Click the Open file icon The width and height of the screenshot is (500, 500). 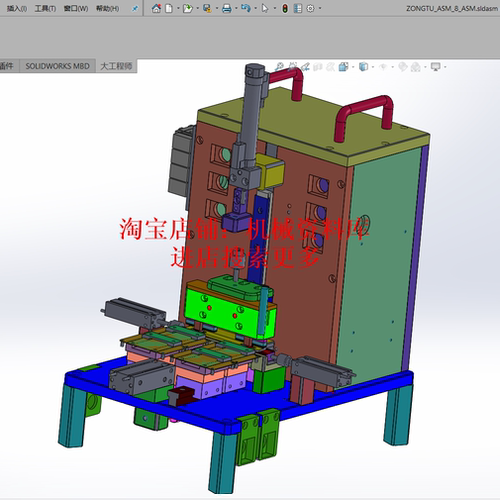pyautogui.click(x=188, y=8)
